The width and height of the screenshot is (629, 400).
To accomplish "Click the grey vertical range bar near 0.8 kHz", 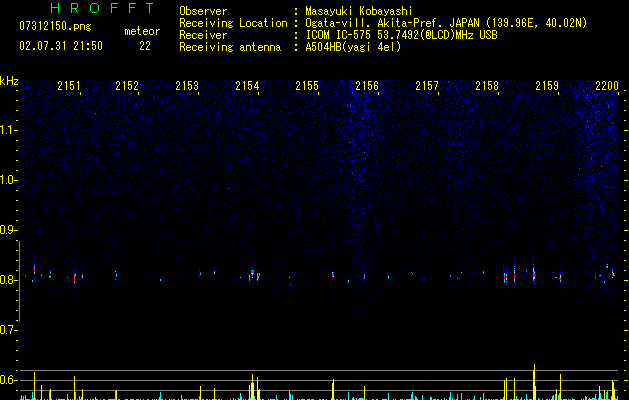I will pos(19,280).
